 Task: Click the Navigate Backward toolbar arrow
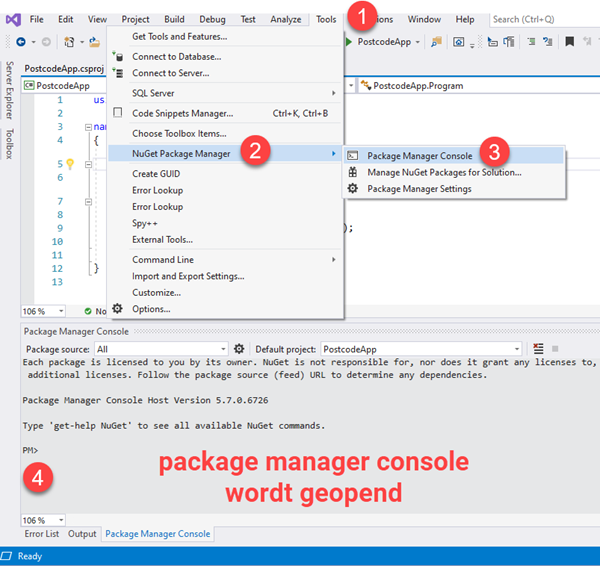(x=21, y=42)
